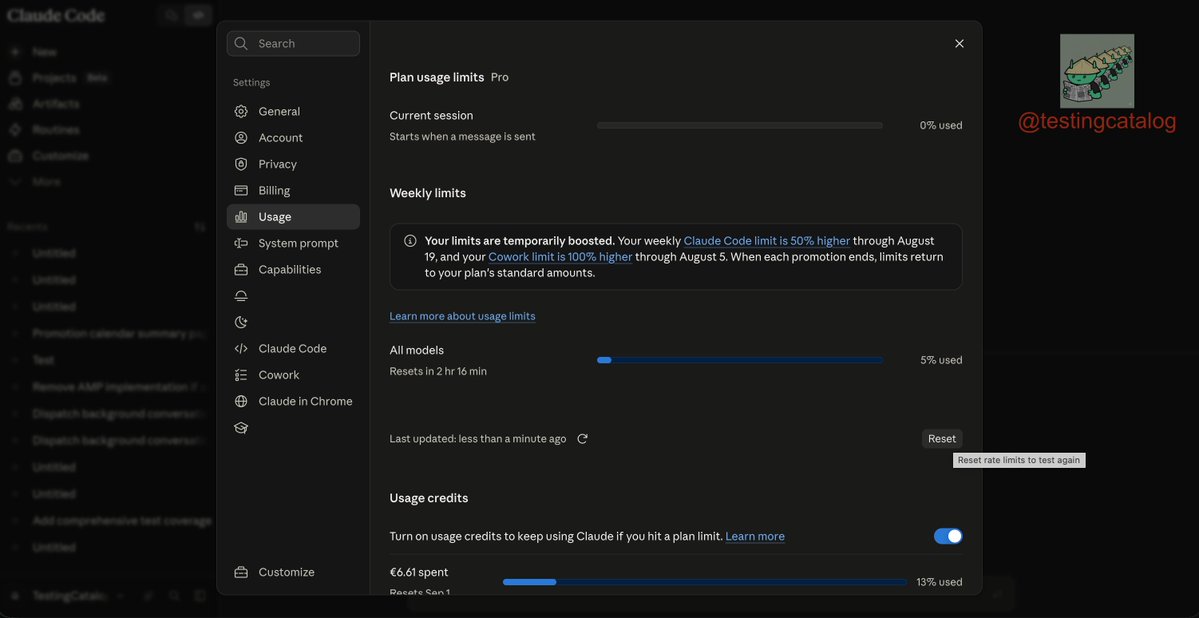Open Customize at the bottom of settings sidebar

pyautogui.click(x=293, y=572)
